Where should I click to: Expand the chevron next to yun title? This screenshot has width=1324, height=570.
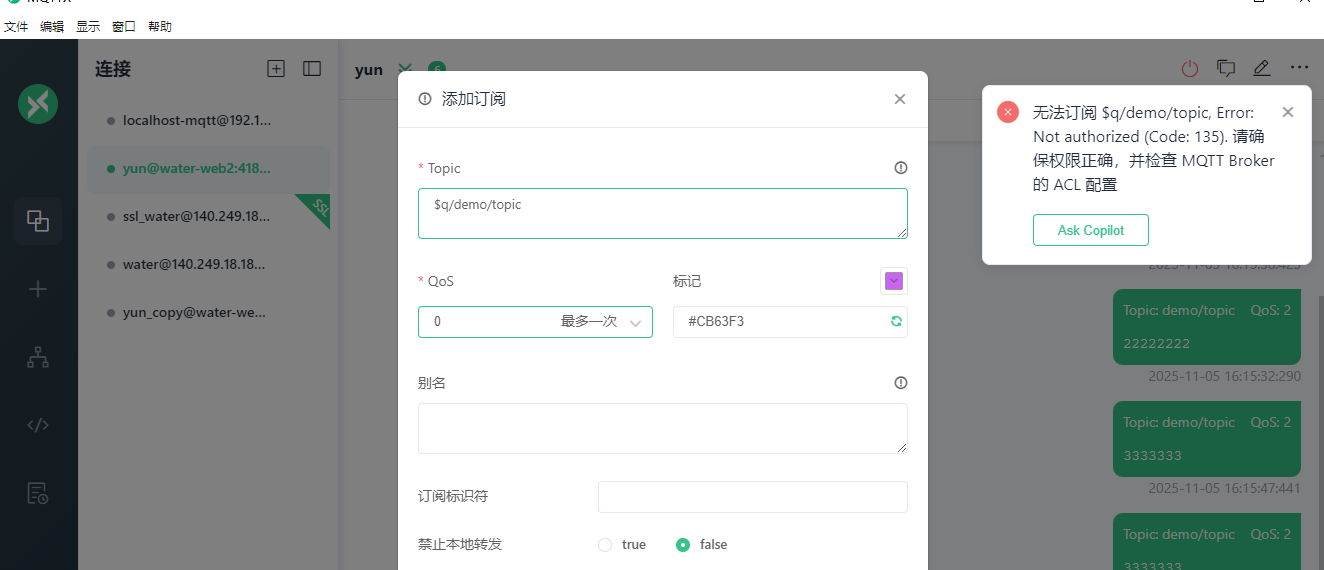(x=404, y=69)
